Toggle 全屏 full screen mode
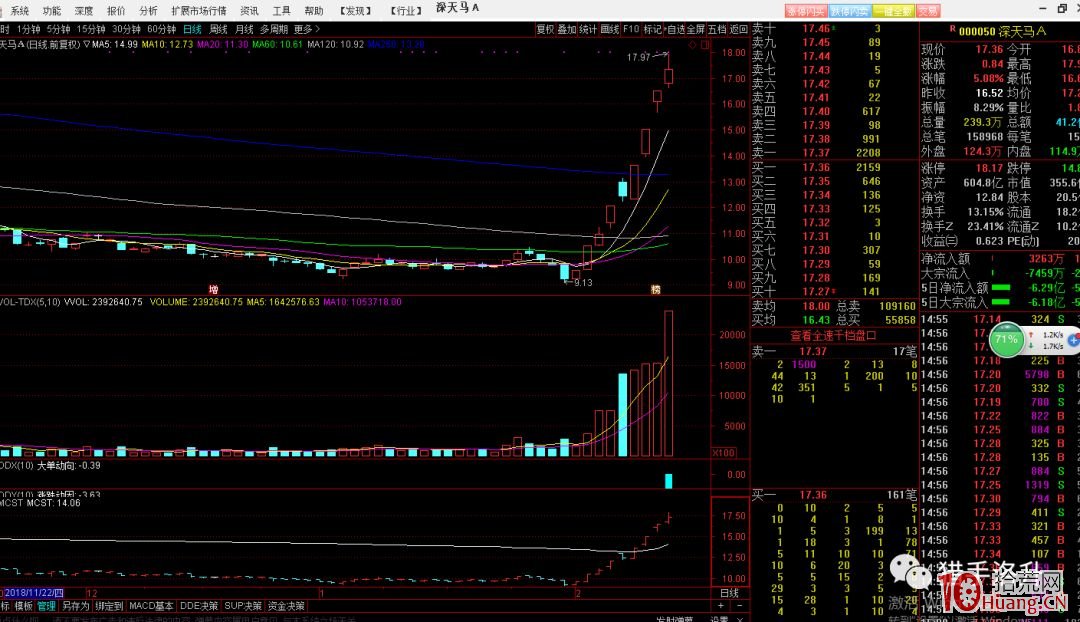Image resolution: width=1080 pixels, height=622 pixels. pyautogui.click(x=696, y=29)
